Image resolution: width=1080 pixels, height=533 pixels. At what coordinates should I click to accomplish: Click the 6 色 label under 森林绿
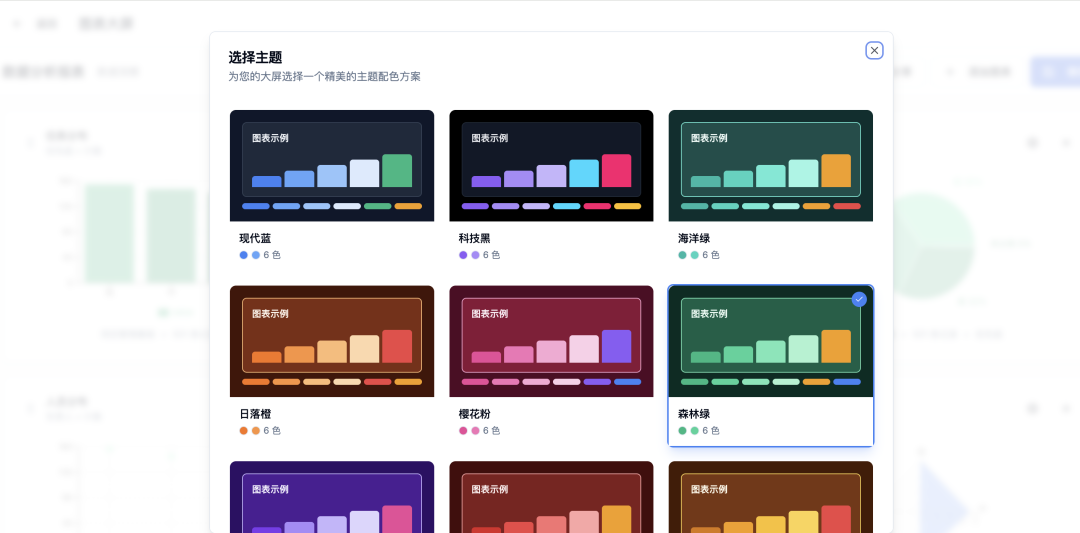pyautogui.click(x=711, y=430)
